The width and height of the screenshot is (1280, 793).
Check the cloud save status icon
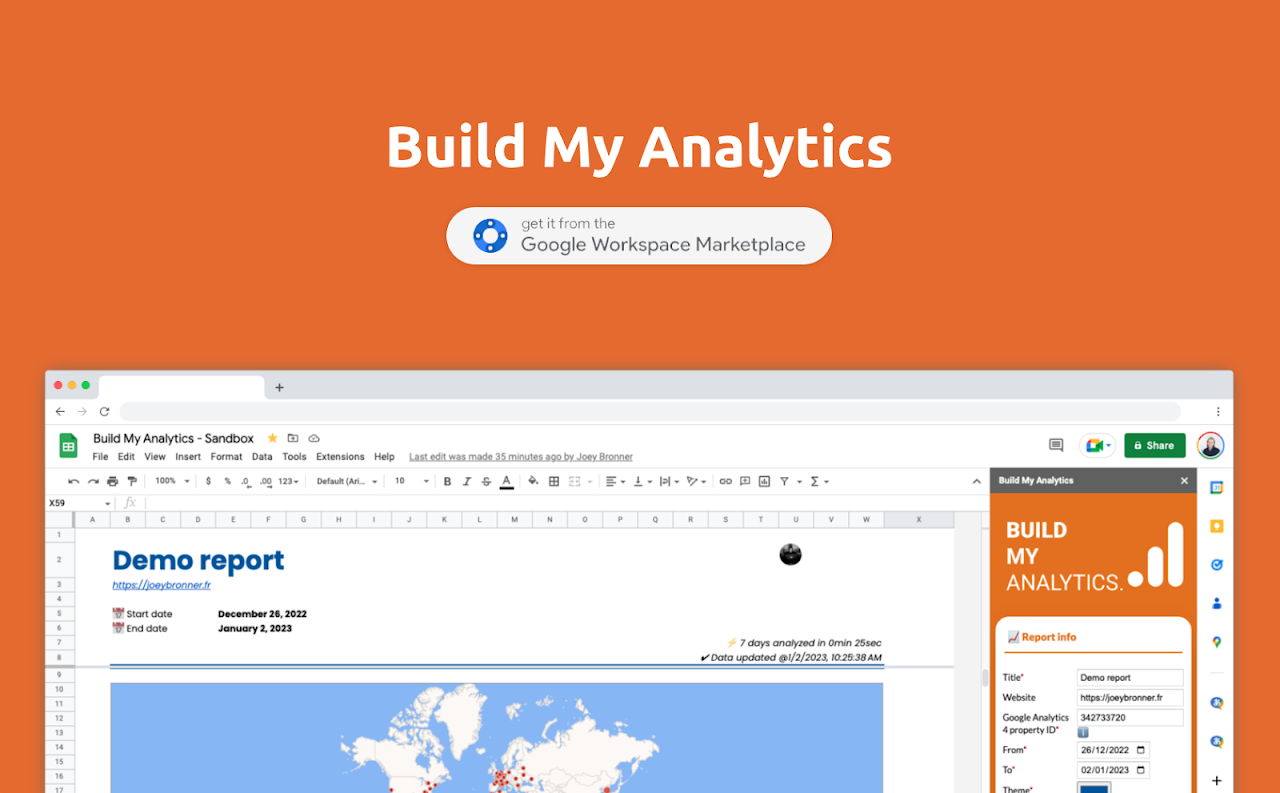pos(313,438)
